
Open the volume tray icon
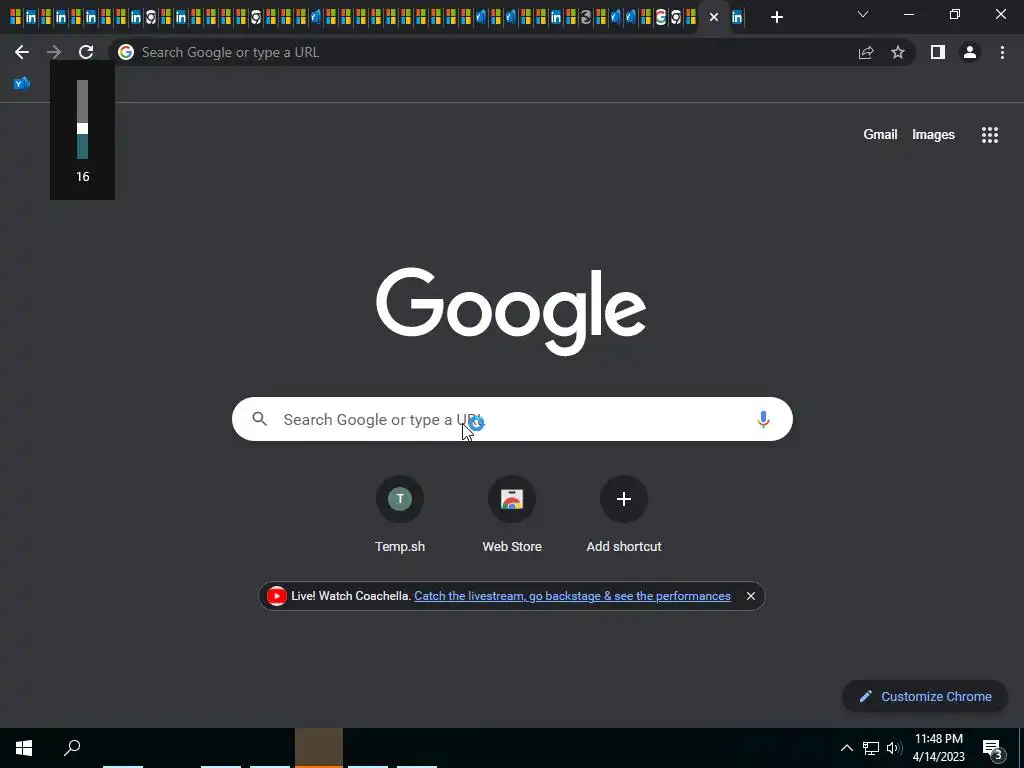(x=894, y=748)
